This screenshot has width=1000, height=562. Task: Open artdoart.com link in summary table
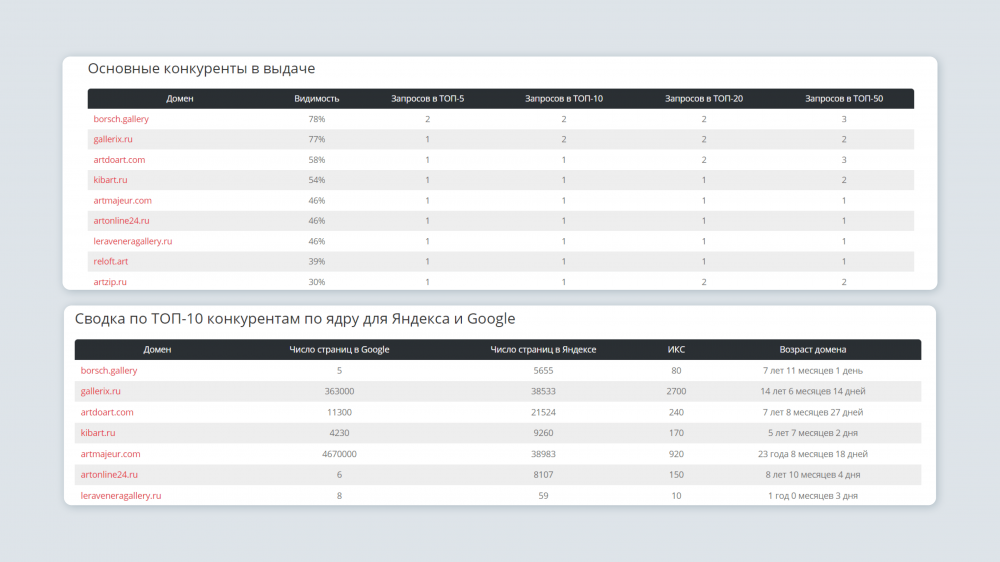click(x=107, y=412)
